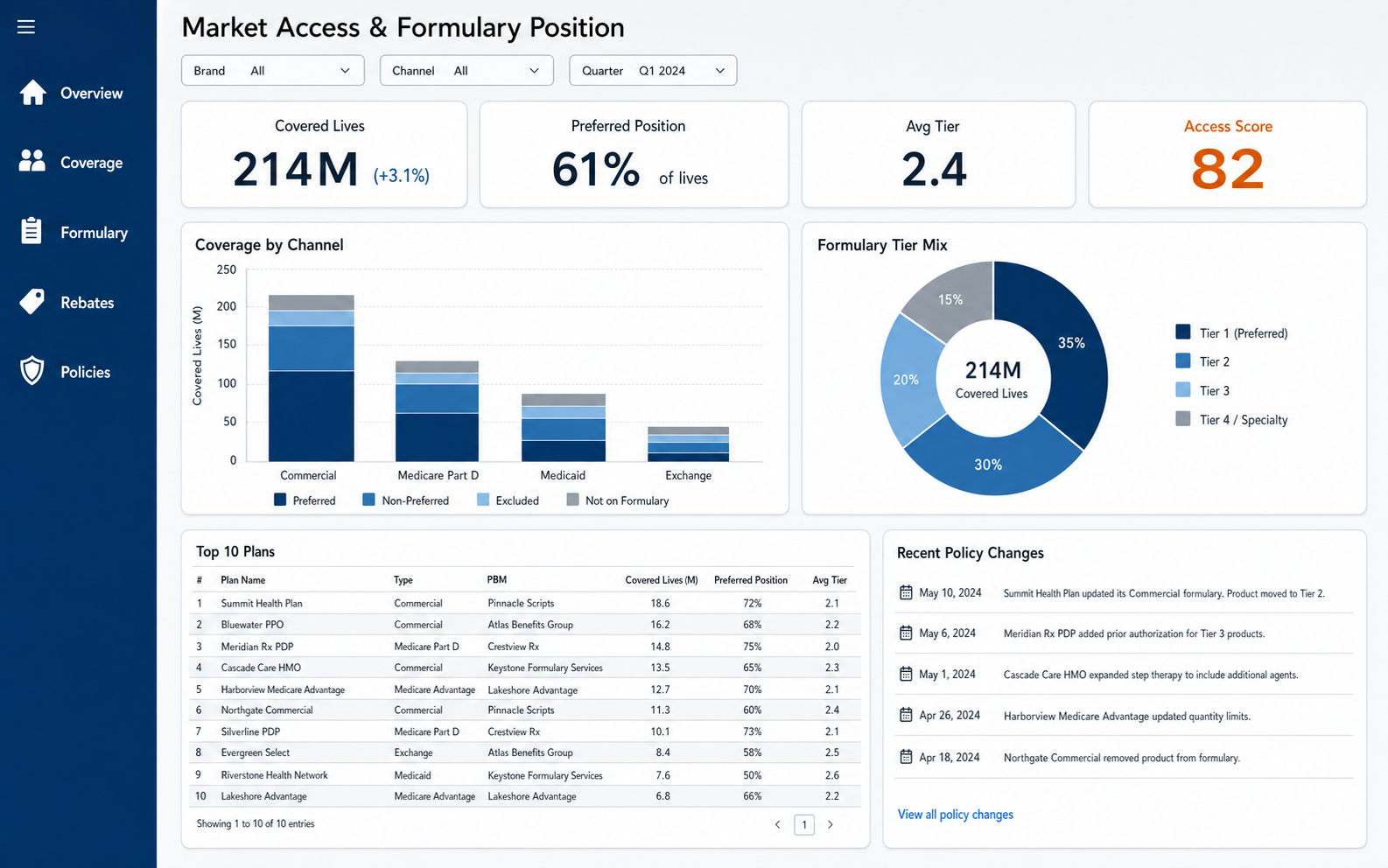Toggle Non-Preferred legend swatch

pyautogui.click(x=368, y=500)
